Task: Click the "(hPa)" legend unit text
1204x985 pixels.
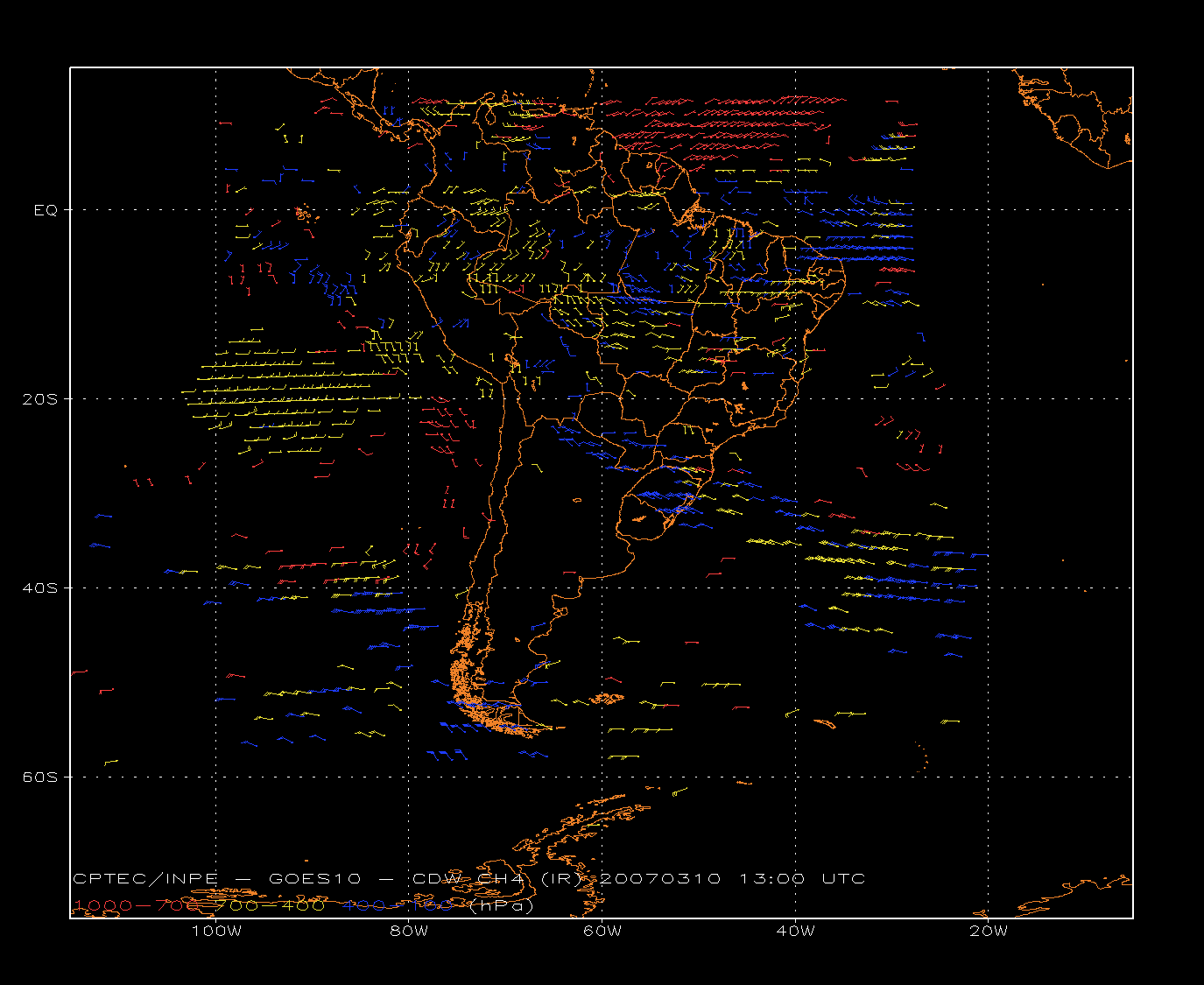Action: [x=501, y=905]
